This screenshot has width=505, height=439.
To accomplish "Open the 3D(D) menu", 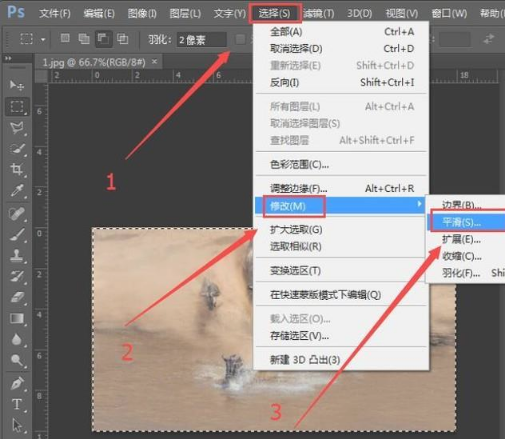I will (x=360, y=14).
